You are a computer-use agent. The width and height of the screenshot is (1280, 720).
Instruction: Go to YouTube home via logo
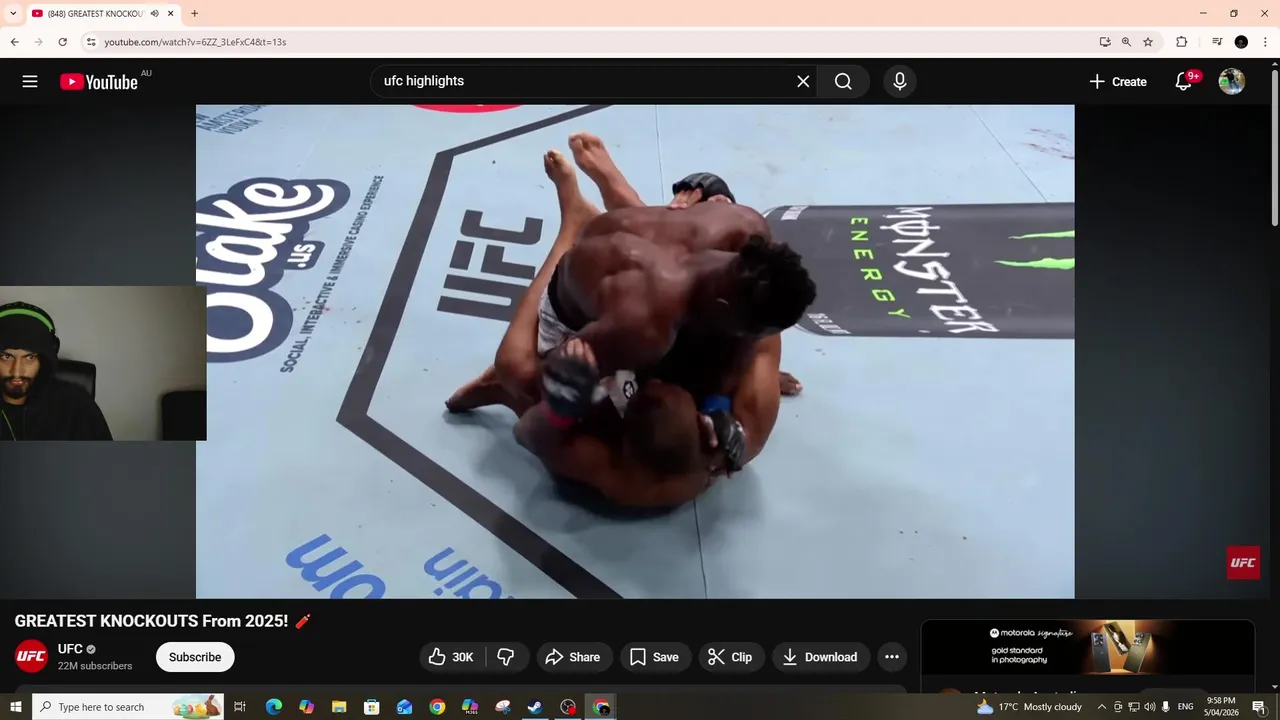click(x=99, y=82)
